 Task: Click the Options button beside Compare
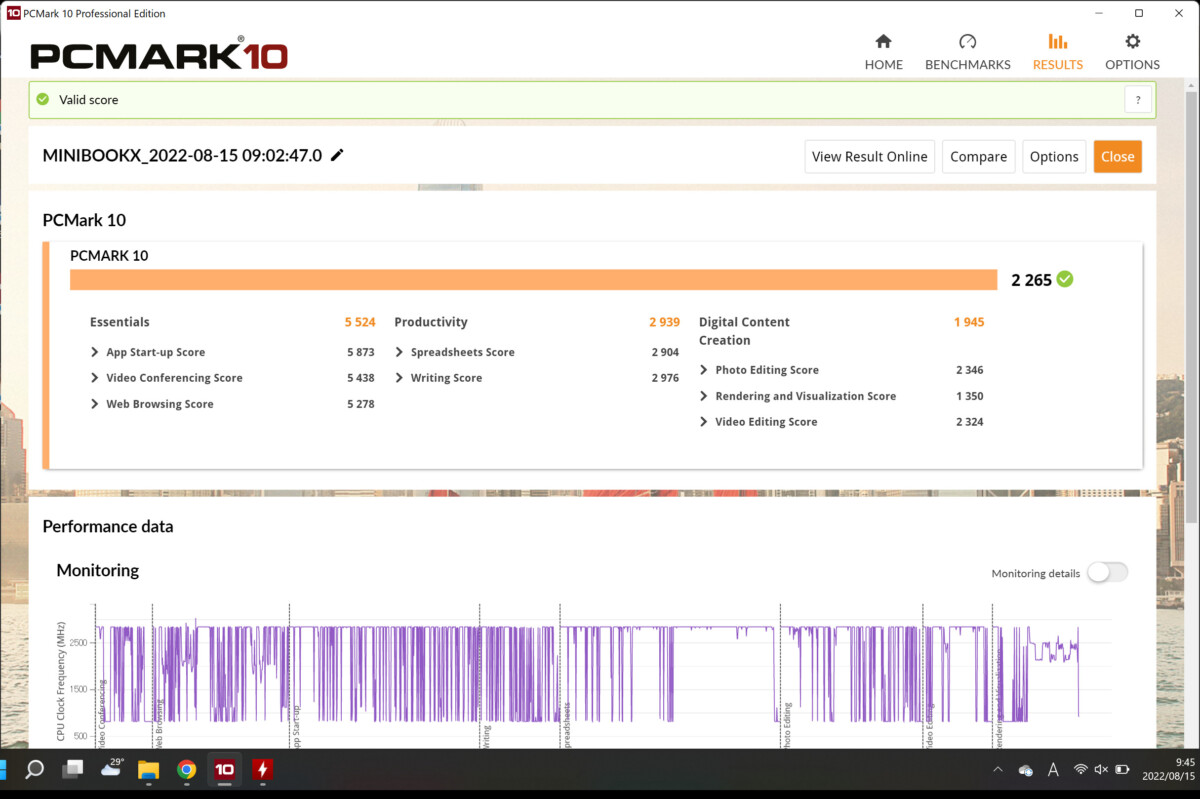pos(1054,156)
